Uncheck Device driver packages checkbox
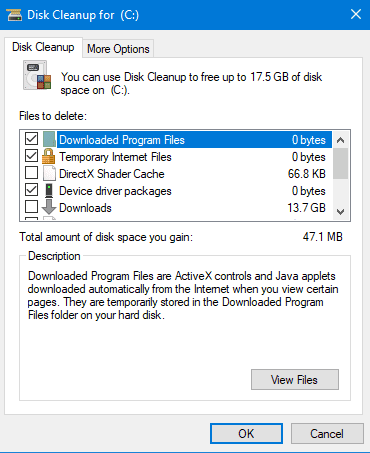The image size is (370, 453). coord(31,190)
